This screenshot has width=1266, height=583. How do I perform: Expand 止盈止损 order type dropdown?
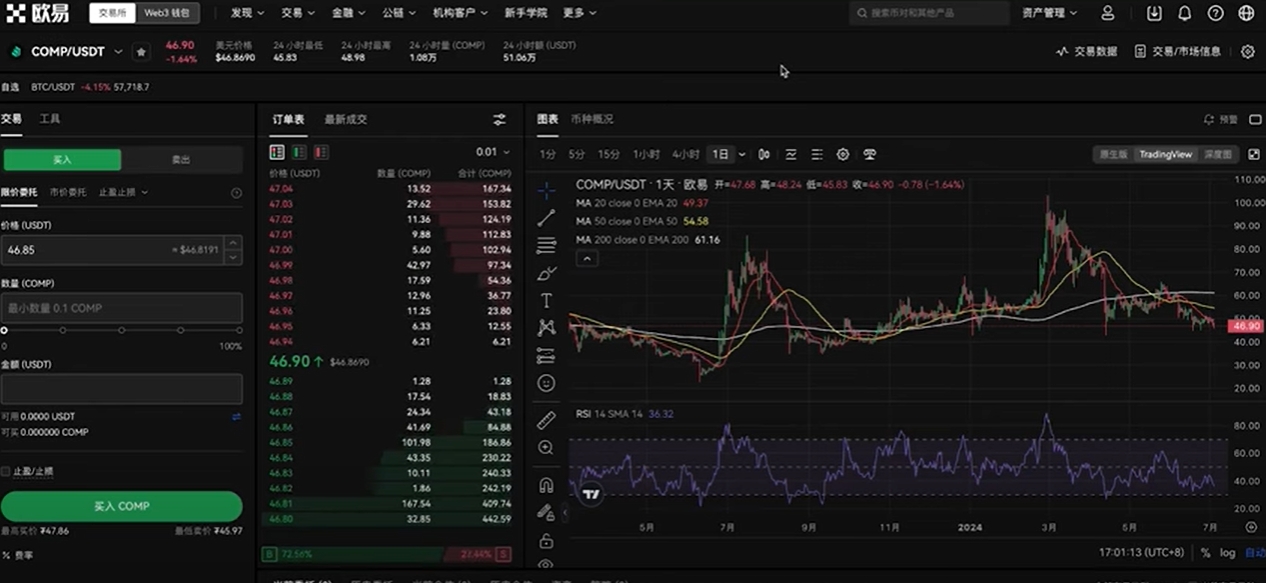(123, 192)
